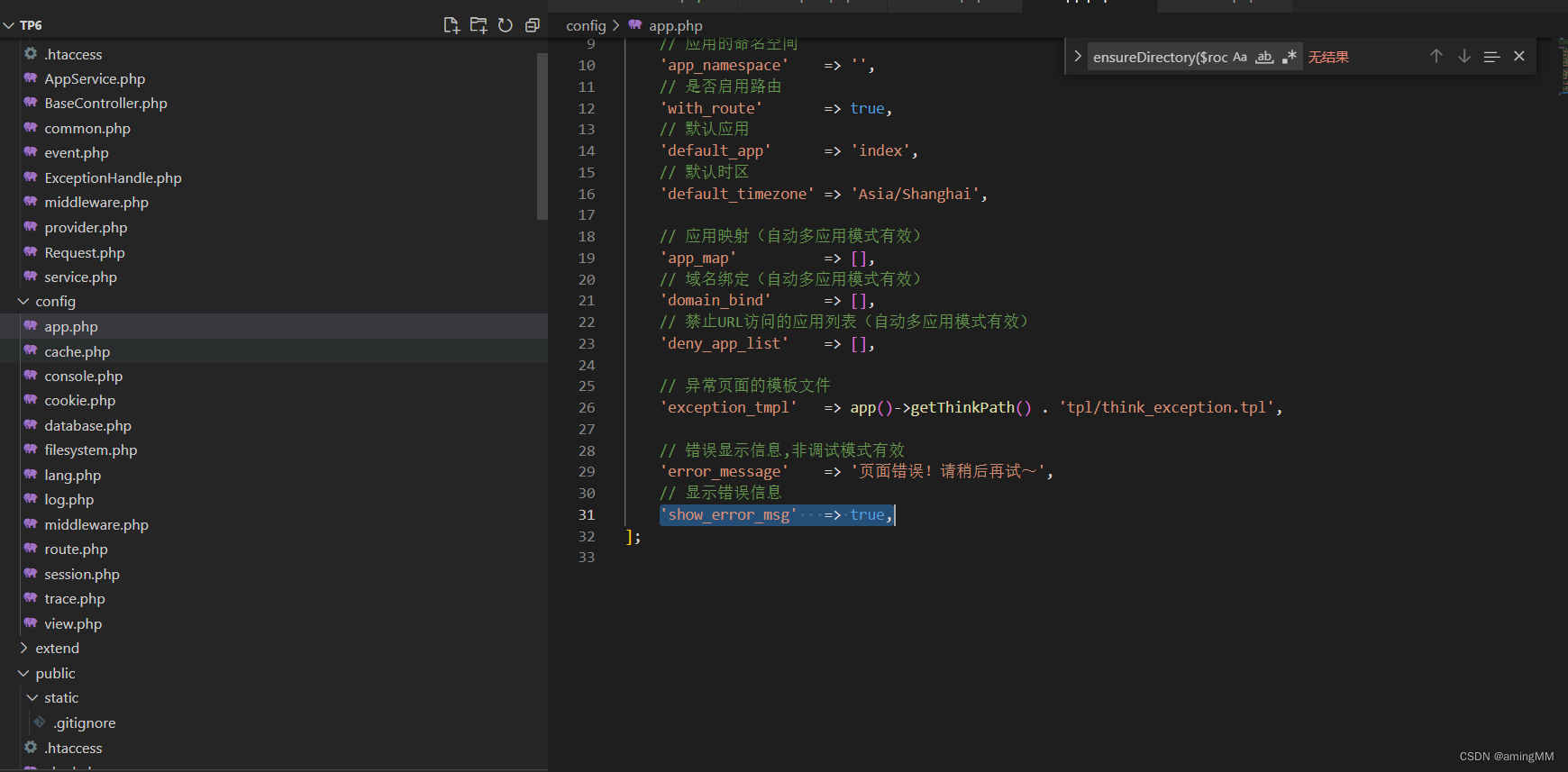Collapse the public folder
1568x772 pixels.
(23, 673)
